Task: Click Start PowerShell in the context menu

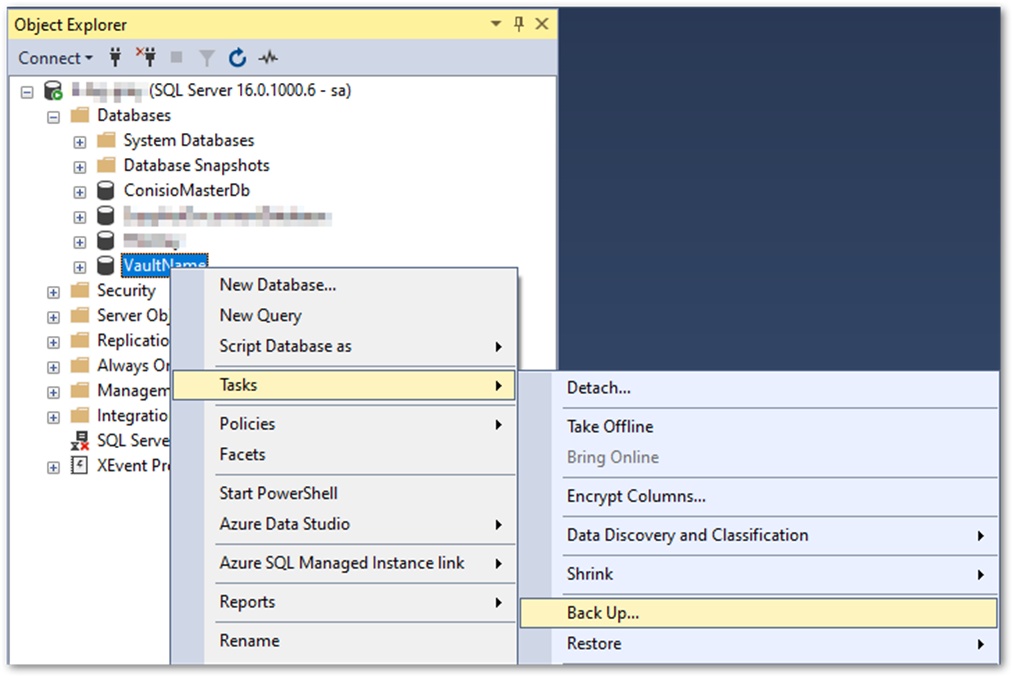Action: pos(278,493)
